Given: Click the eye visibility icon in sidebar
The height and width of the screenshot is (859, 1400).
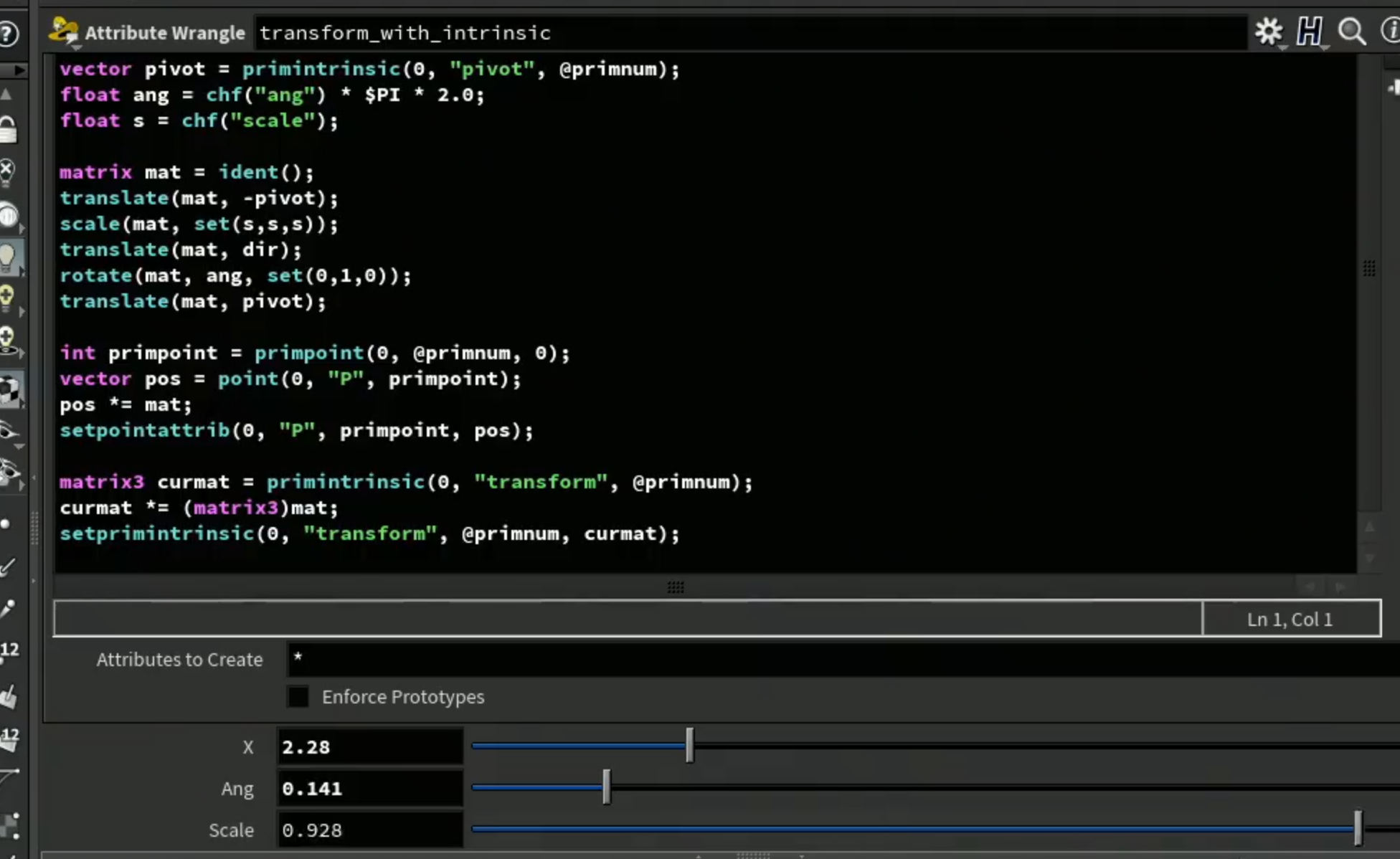Looking at the screenshot, I should 9,430.
